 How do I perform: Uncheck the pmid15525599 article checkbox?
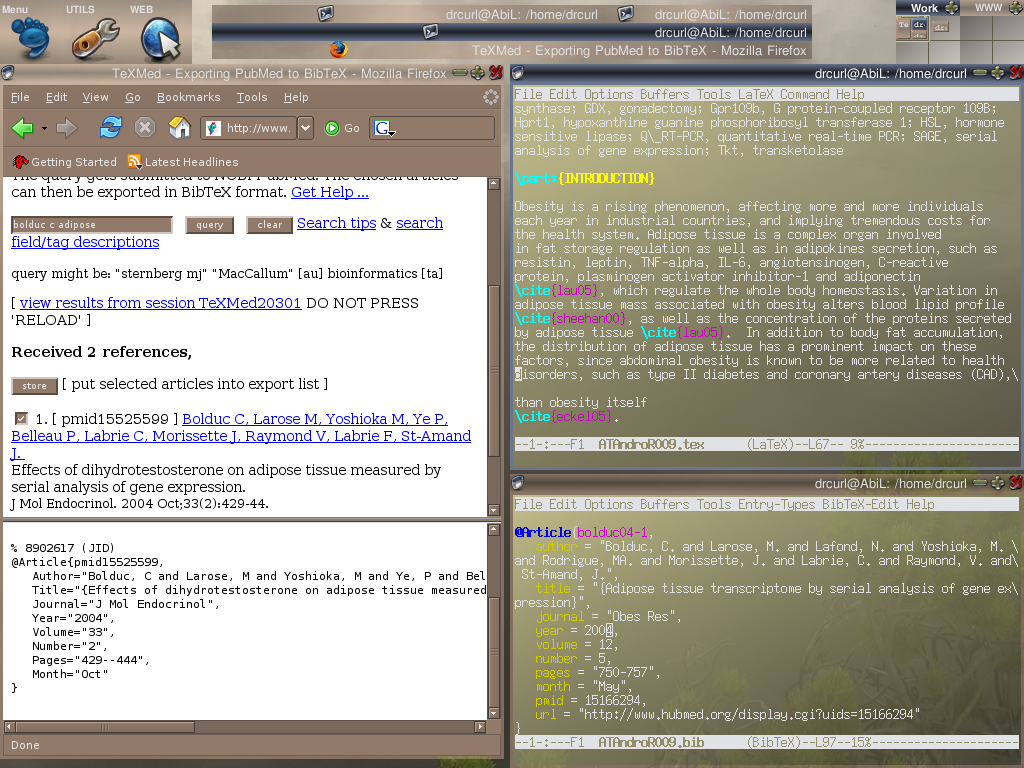tap(21, 418)
